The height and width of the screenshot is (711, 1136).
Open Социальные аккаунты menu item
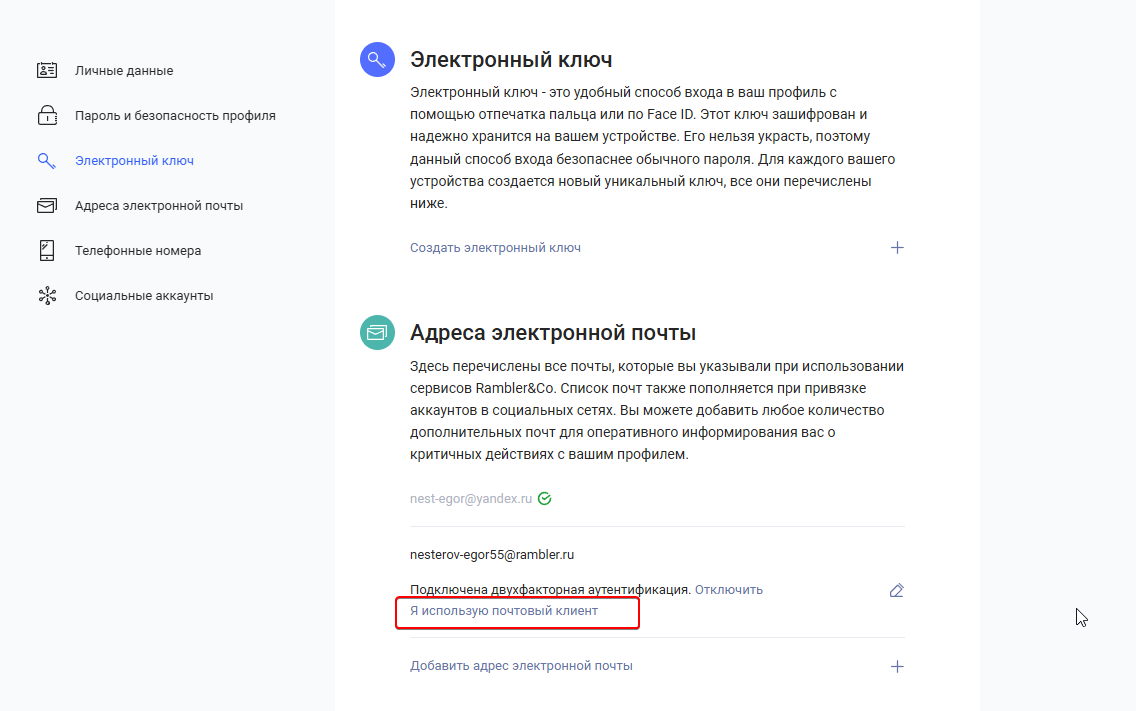(144, 296)
